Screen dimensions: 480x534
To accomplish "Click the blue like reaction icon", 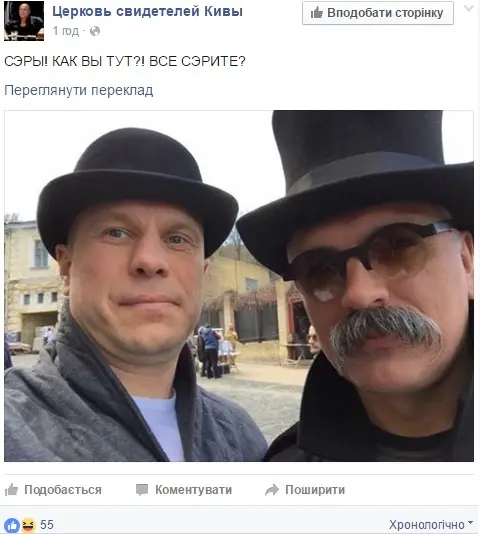I will pyautogui.click(x=12, y=525).
